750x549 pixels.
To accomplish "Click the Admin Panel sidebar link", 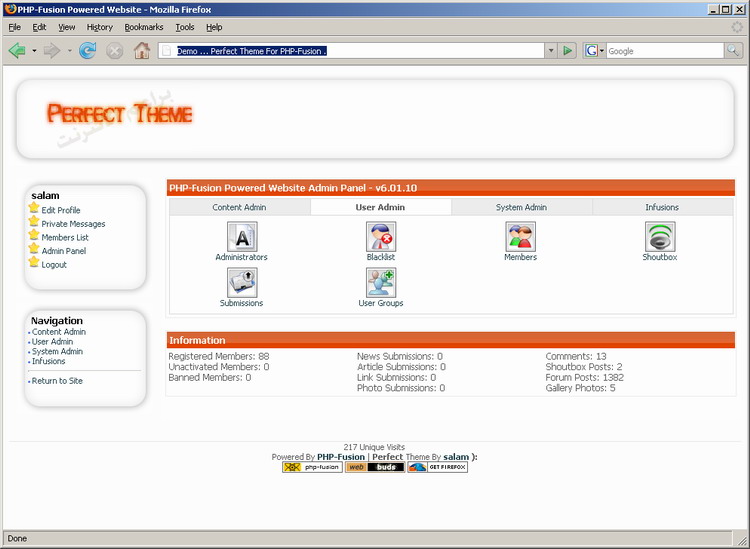I will point(64,251).
